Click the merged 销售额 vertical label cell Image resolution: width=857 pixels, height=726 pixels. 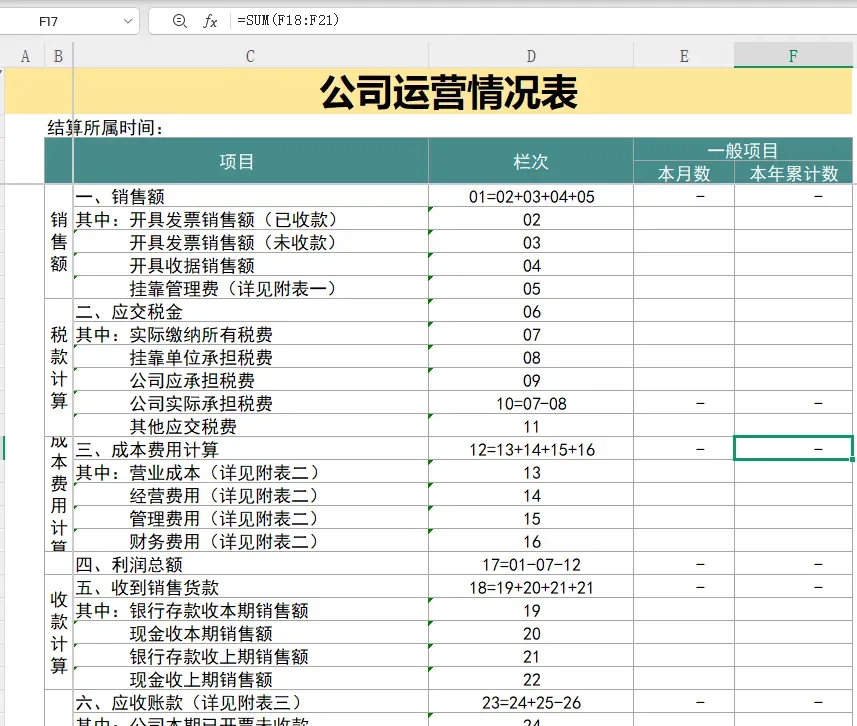click(x=58, y=241)
